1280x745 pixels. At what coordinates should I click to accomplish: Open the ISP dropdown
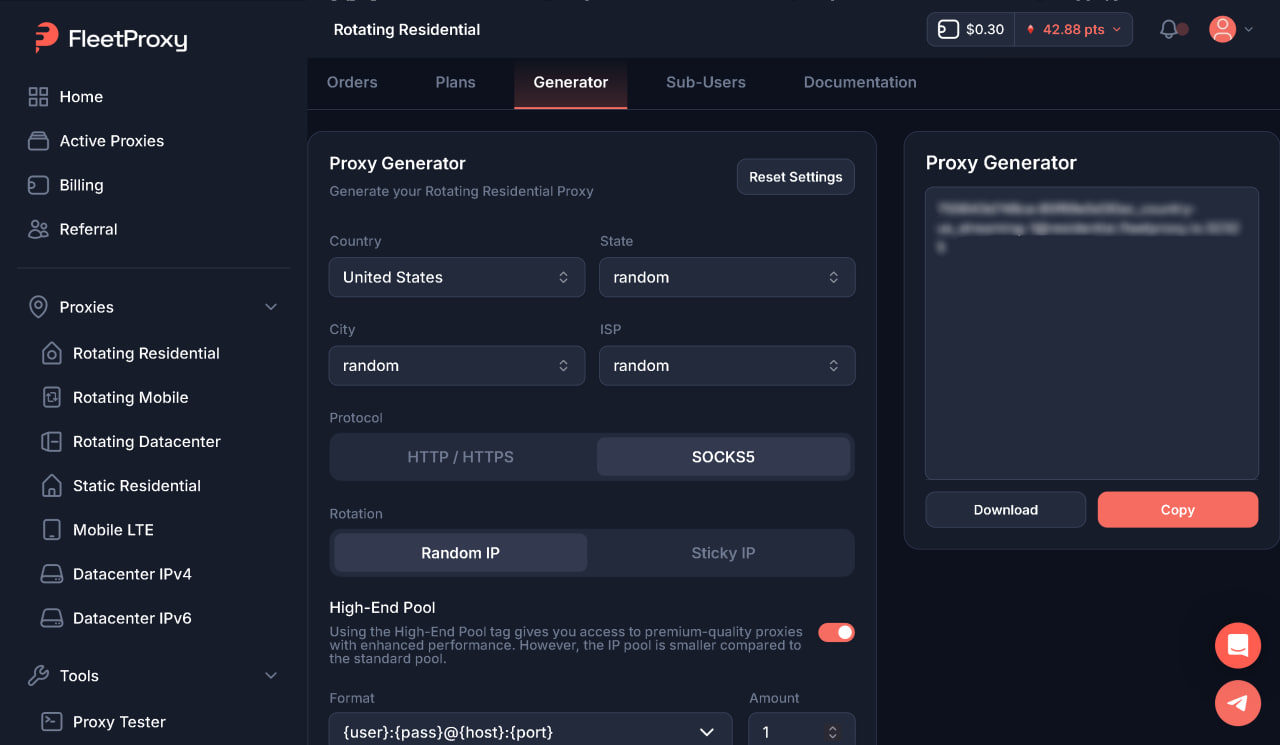pyautogui.click(x=727, y=365)
